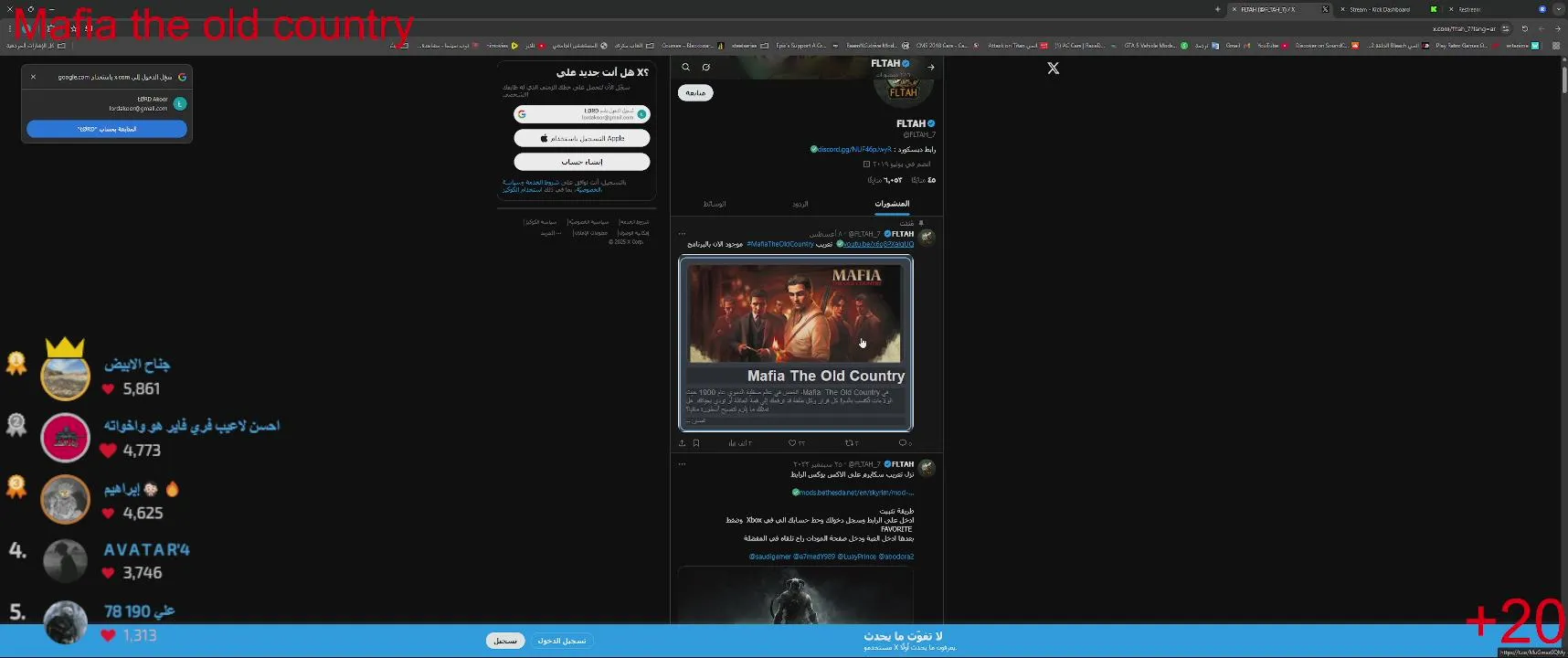Click the تسجيل الدخول button in the bottom bar
This screenshot has height=658, width=1568.
(x=561, y=641)
